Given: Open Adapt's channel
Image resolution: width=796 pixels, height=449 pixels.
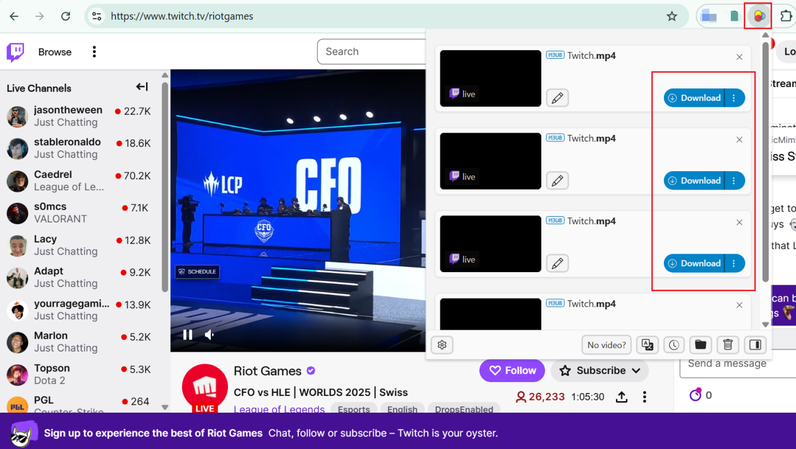Looking at the screenshot, I should (x=80, y=277).
